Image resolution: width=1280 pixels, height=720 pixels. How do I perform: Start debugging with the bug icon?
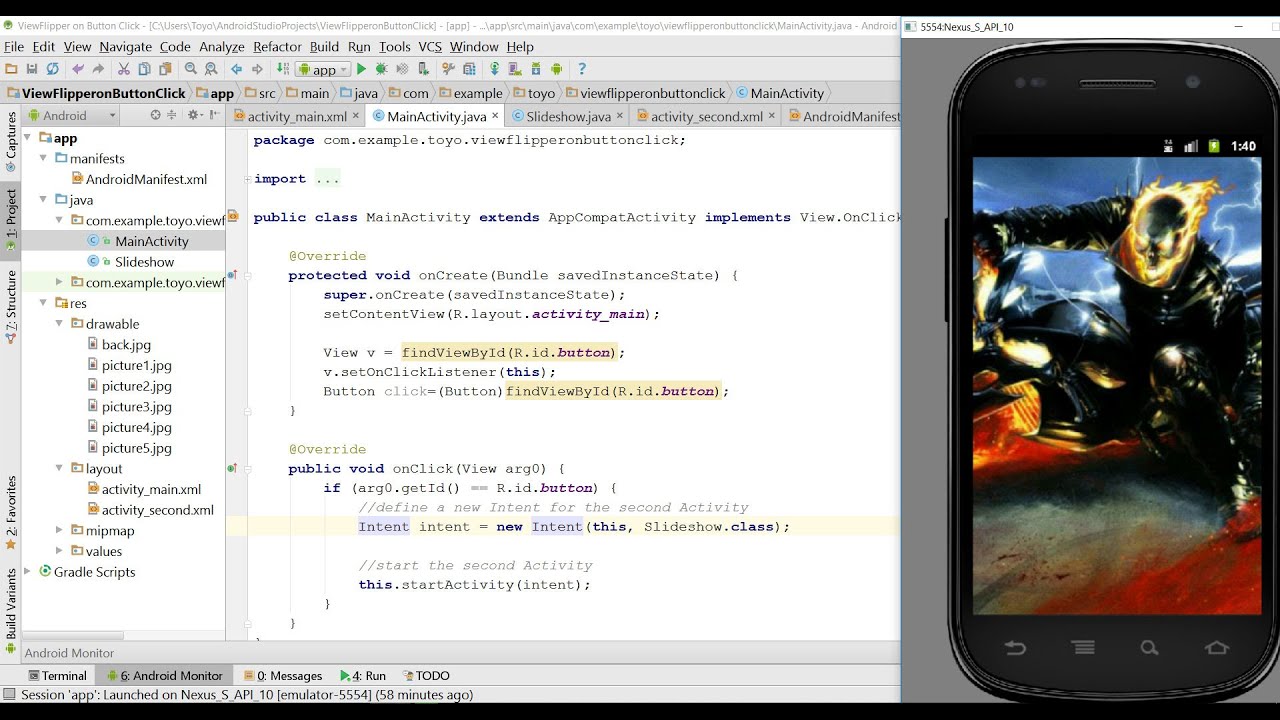click(381, 69)
